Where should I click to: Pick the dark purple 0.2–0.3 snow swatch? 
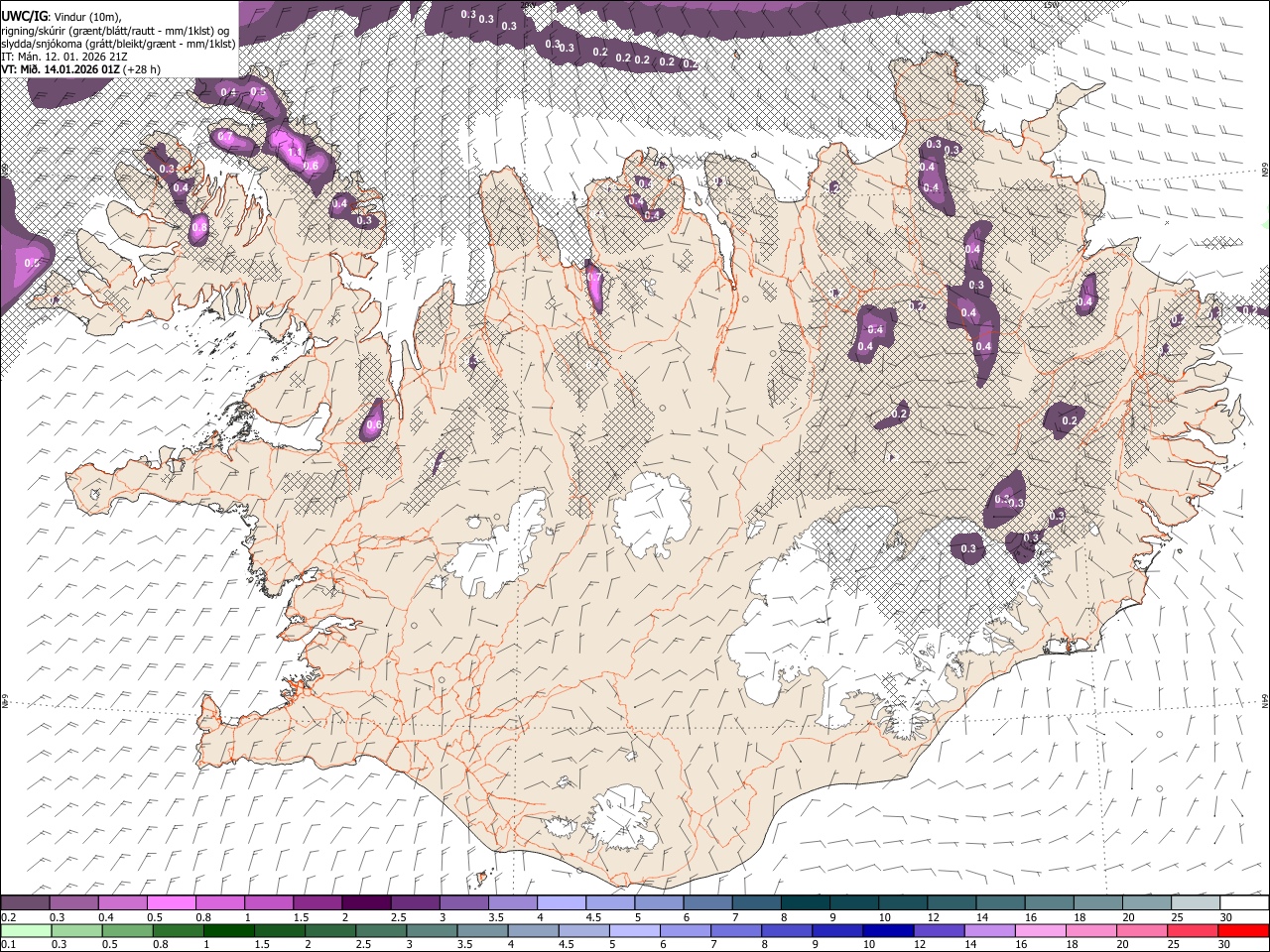25,903
